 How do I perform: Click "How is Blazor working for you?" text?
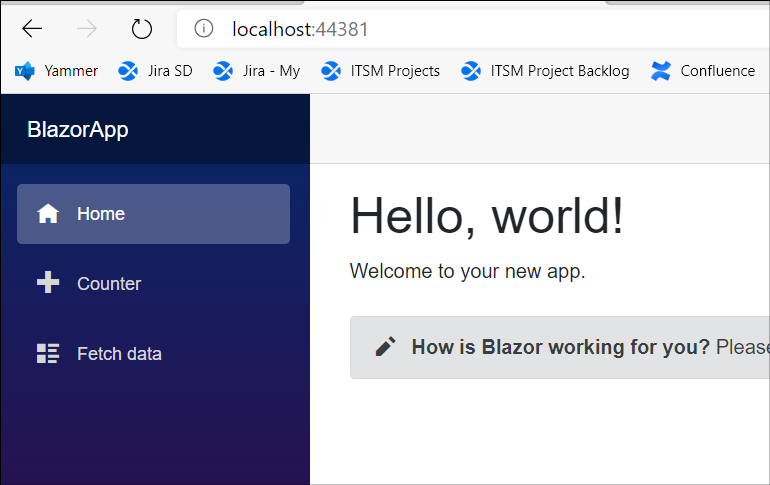561,347
